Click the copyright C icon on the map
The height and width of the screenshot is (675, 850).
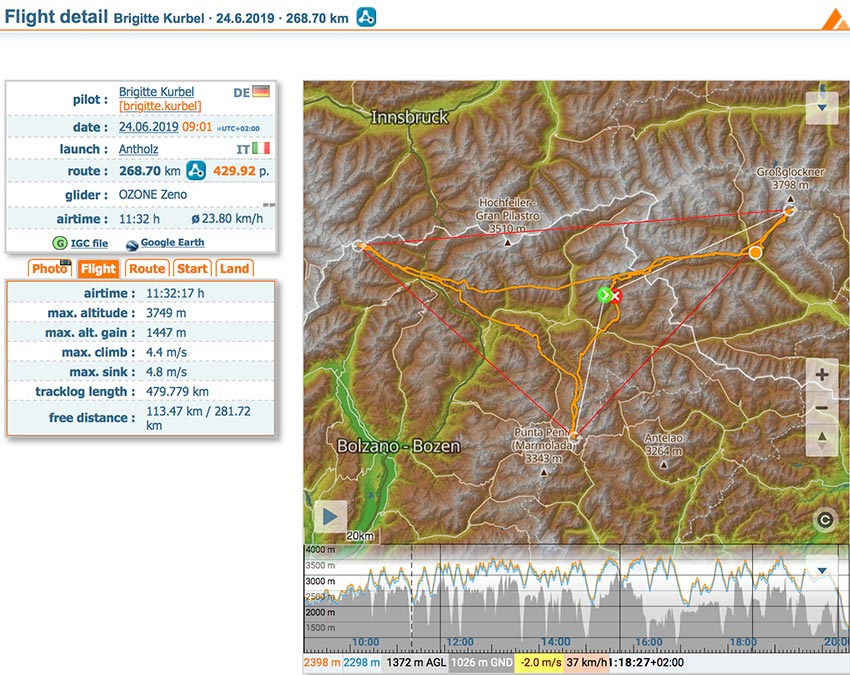tap(825, 520)
